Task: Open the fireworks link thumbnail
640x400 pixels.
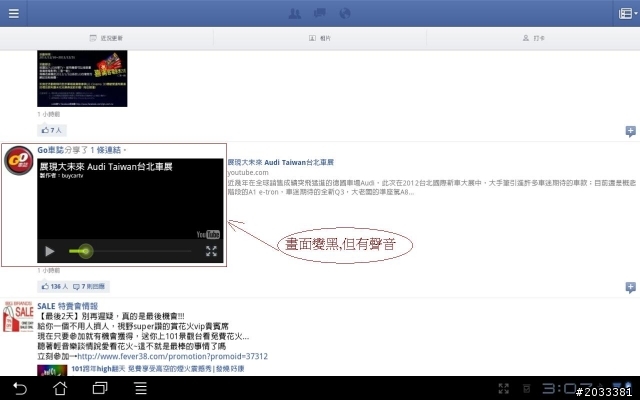Action: coord(52,370)
